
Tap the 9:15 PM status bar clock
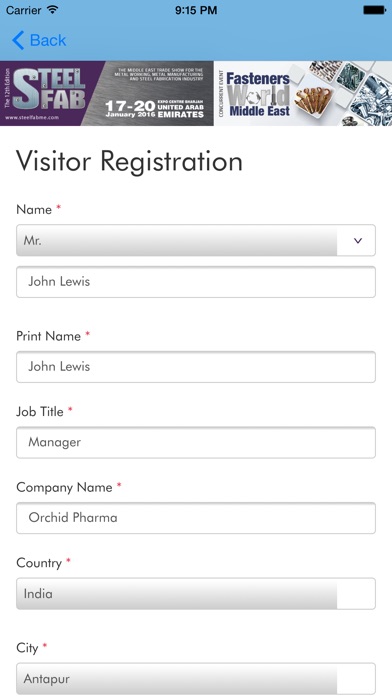pyautogui.click(x=196, y=10)
